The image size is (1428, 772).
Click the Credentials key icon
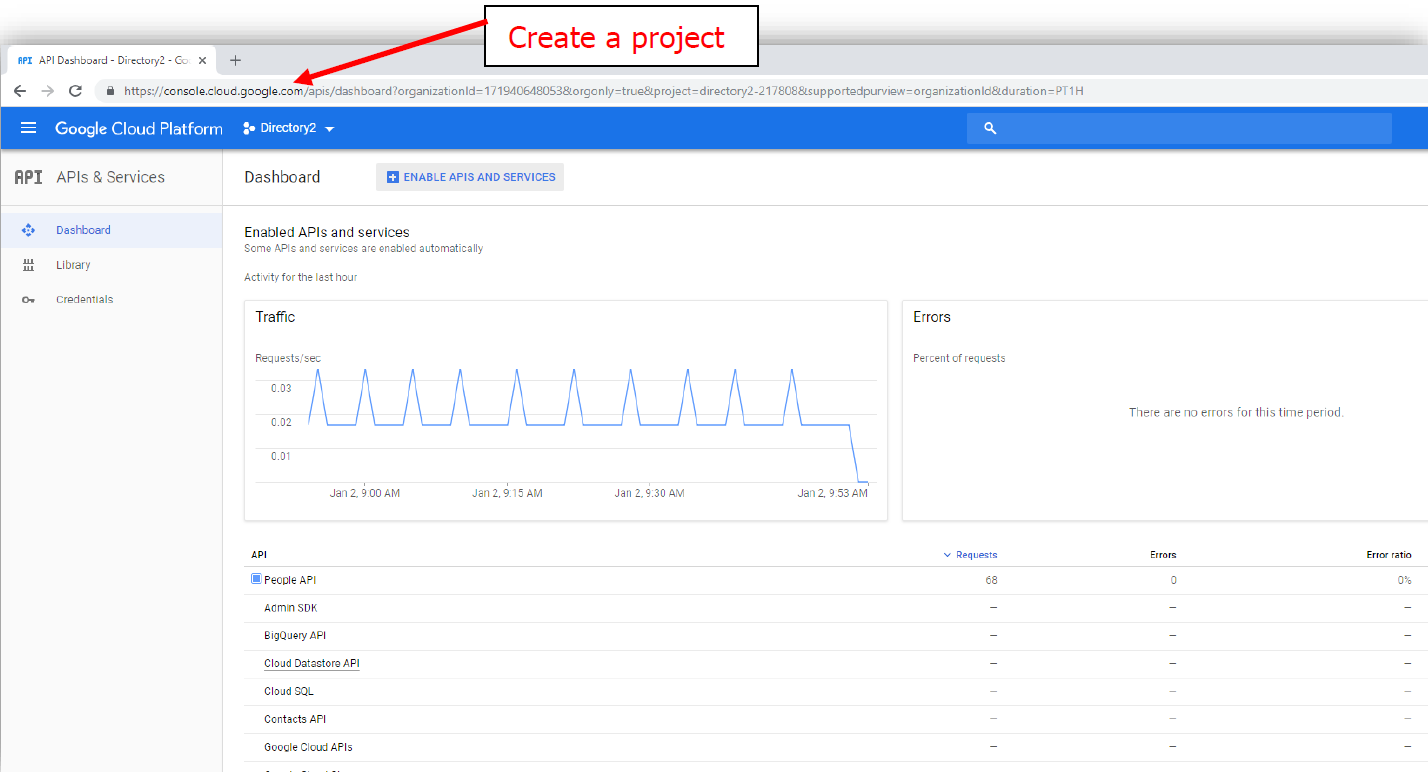[28, 300]
